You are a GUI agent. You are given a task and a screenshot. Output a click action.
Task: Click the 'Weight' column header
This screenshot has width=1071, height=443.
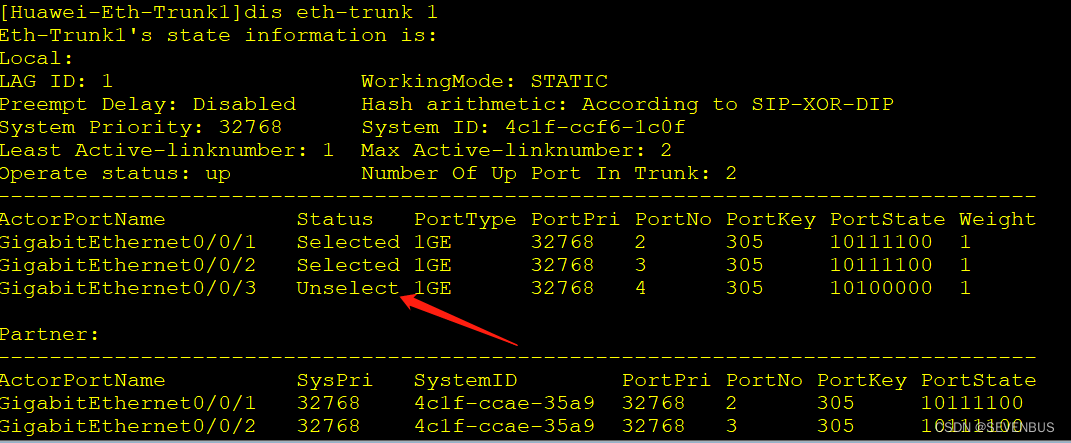(997, 219)
